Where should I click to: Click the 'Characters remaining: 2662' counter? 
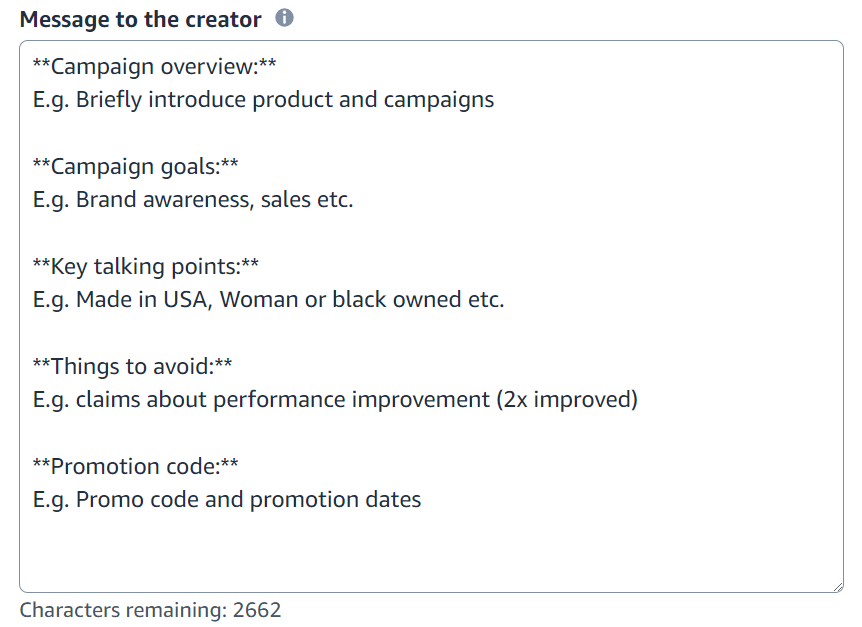point(150,610)
